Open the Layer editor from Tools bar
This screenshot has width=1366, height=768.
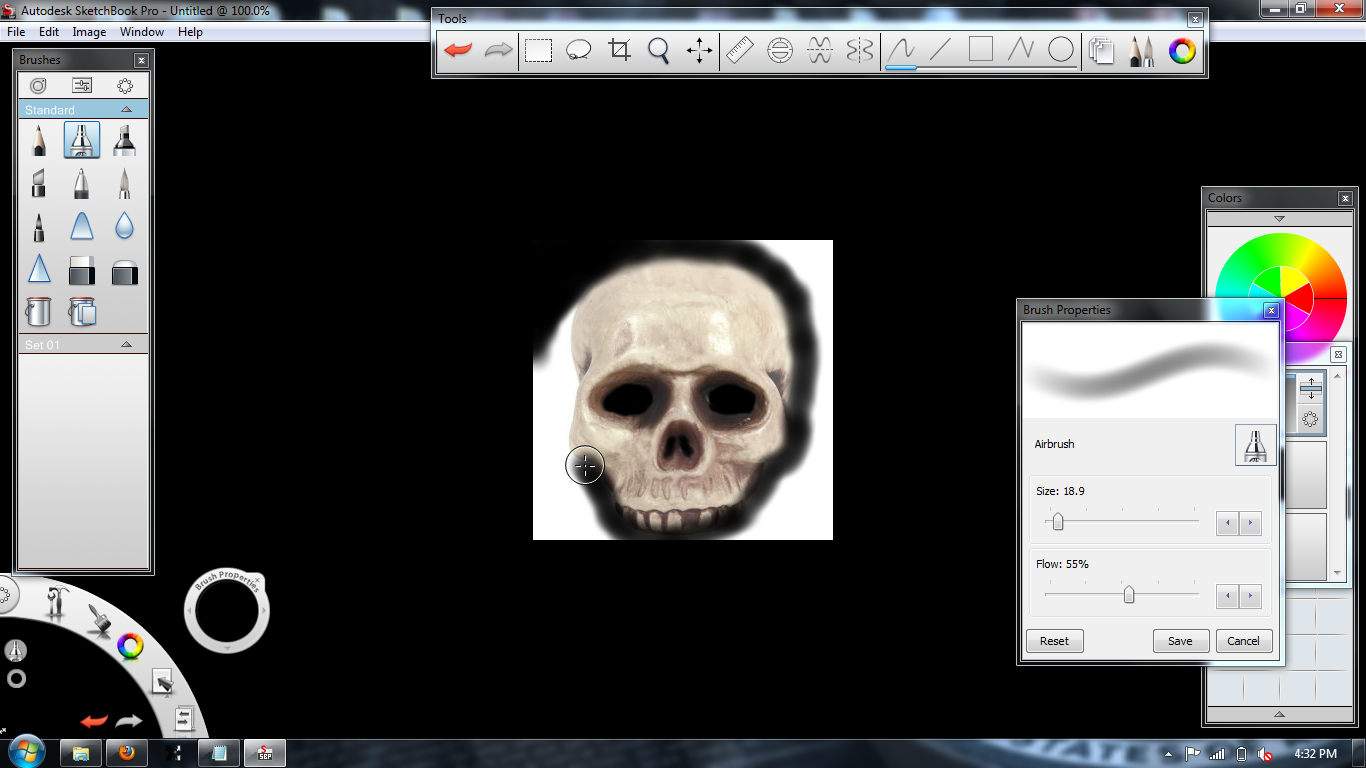coord(1102,50)
